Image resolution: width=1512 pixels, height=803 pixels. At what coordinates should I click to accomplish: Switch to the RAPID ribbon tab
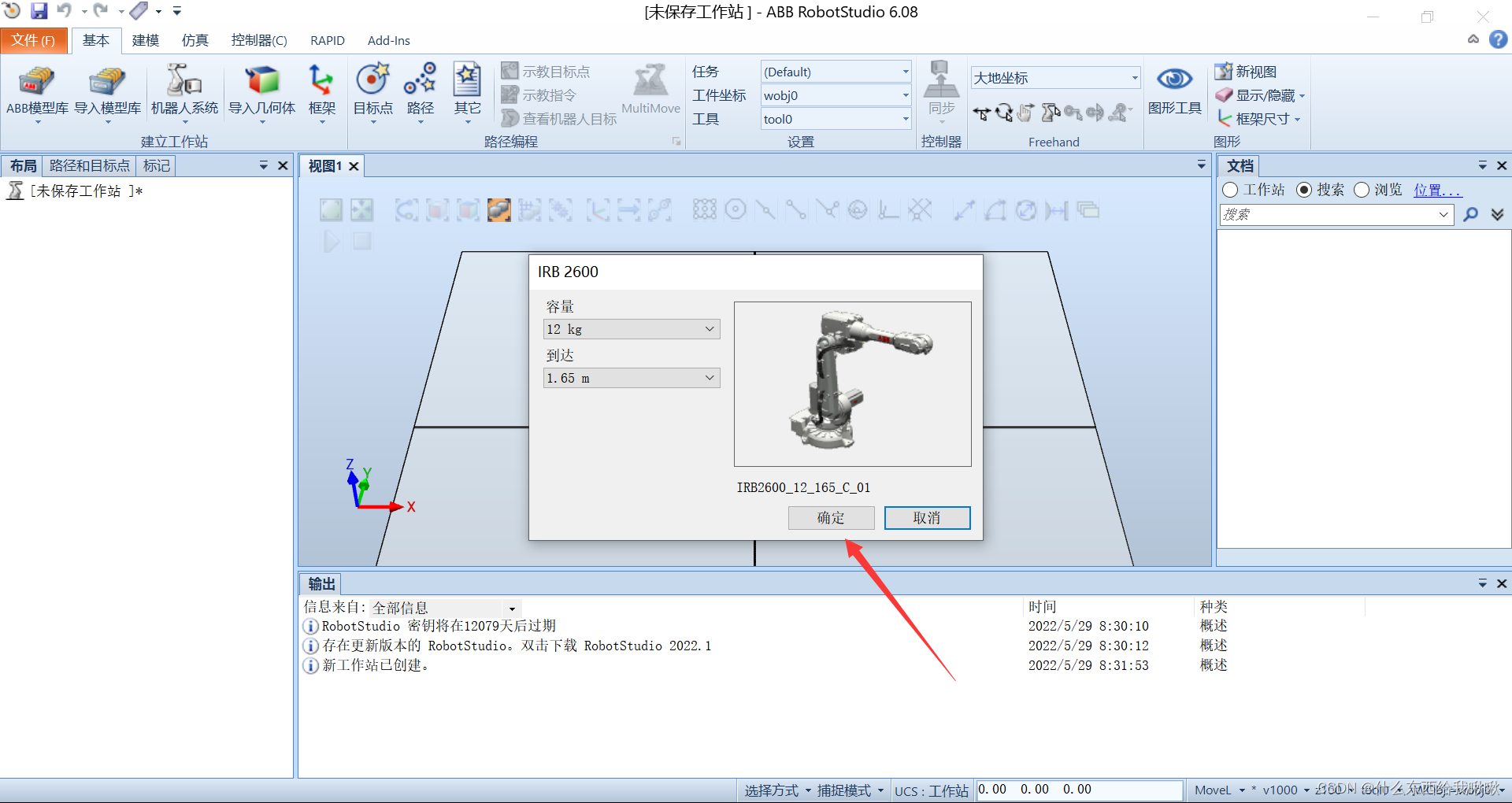pyautogui.click(x=328, y=40)
